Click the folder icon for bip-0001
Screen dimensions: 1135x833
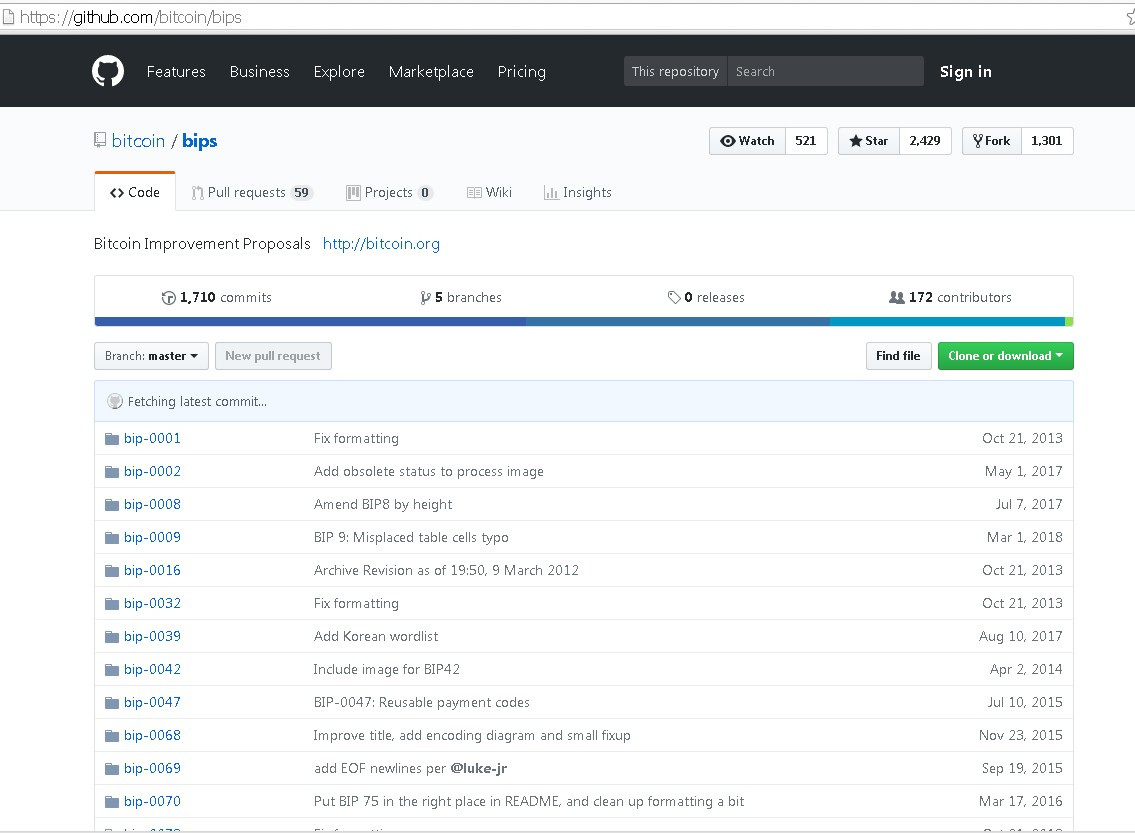click(x=111, y=439)
